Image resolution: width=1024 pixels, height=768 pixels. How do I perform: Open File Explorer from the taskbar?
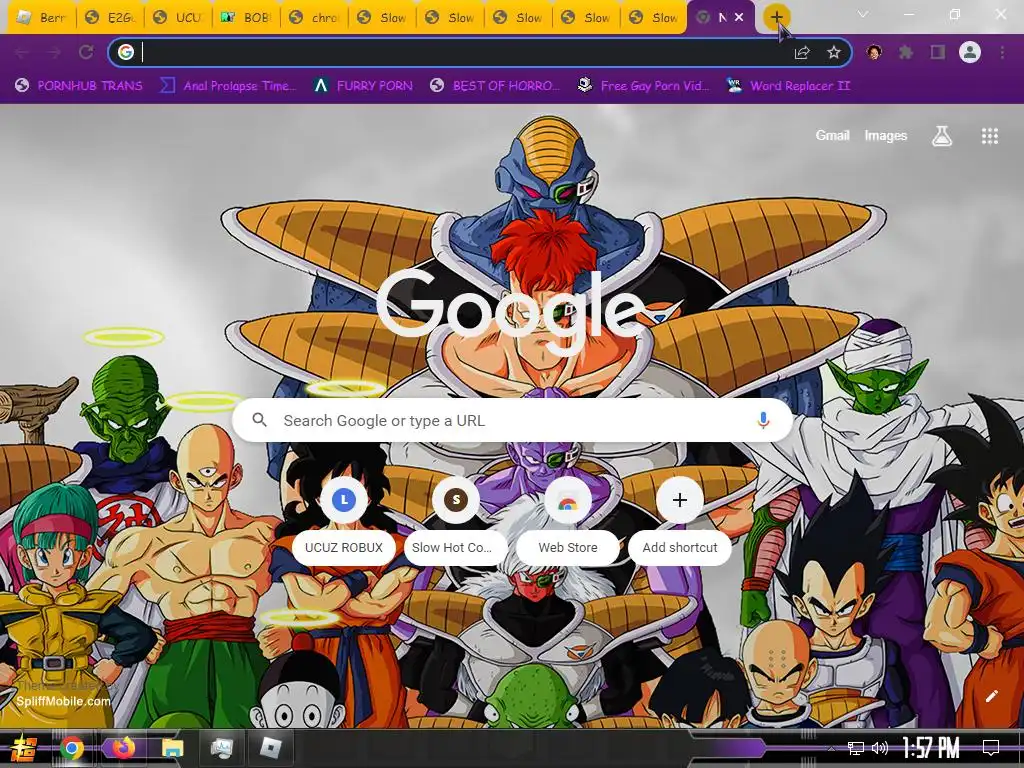172,748
